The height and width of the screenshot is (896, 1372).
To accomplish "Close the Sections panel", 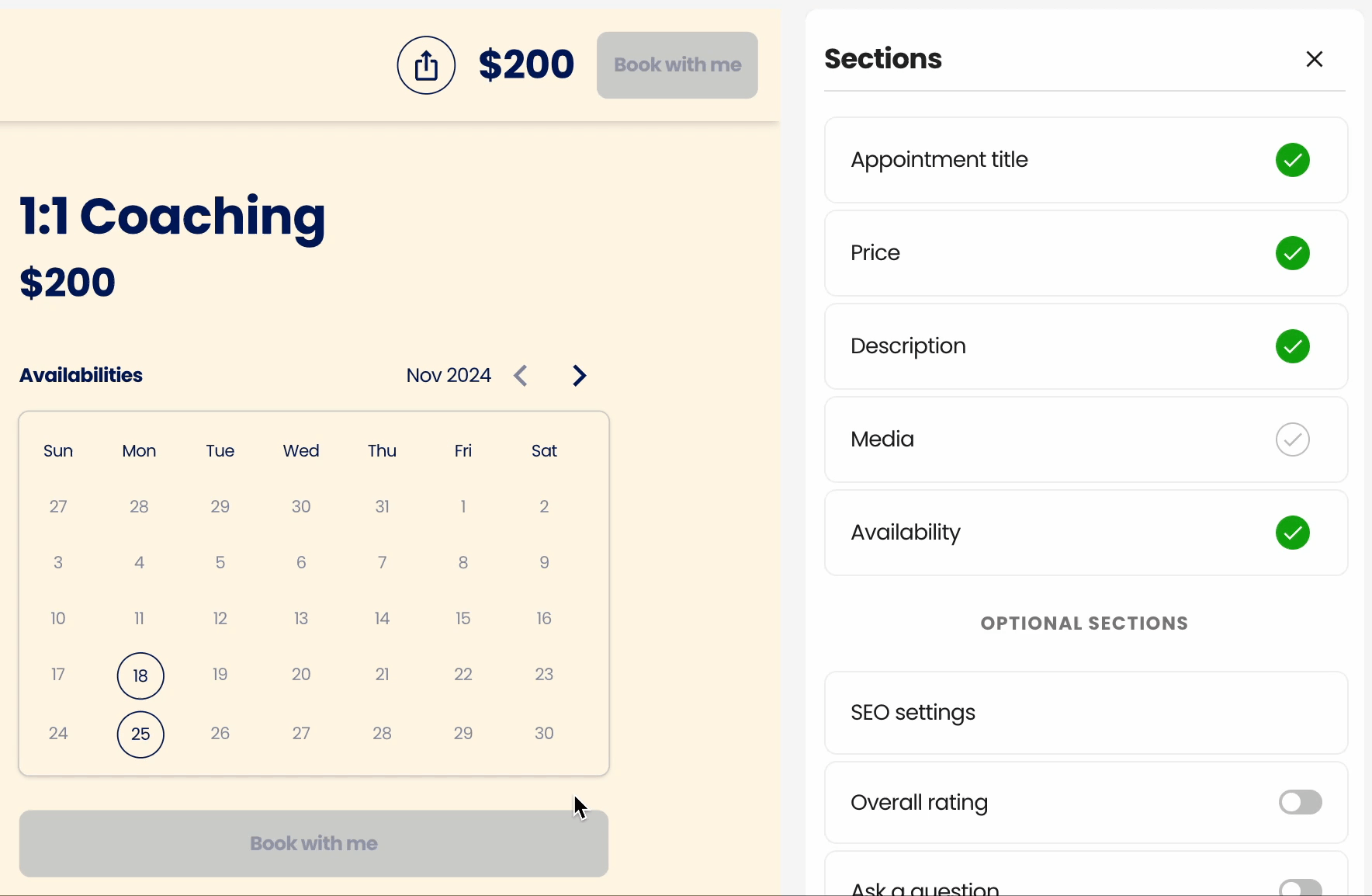I will pyautogui.click(x=1314, y=59).
